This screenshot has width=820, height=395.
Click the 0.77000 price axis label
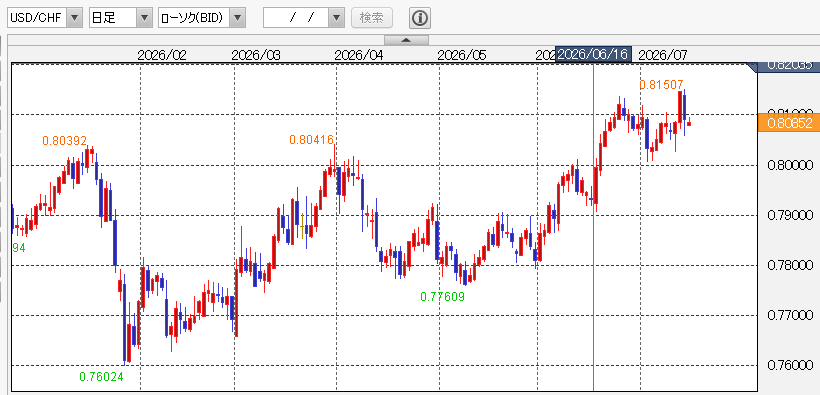click(790, 315)
